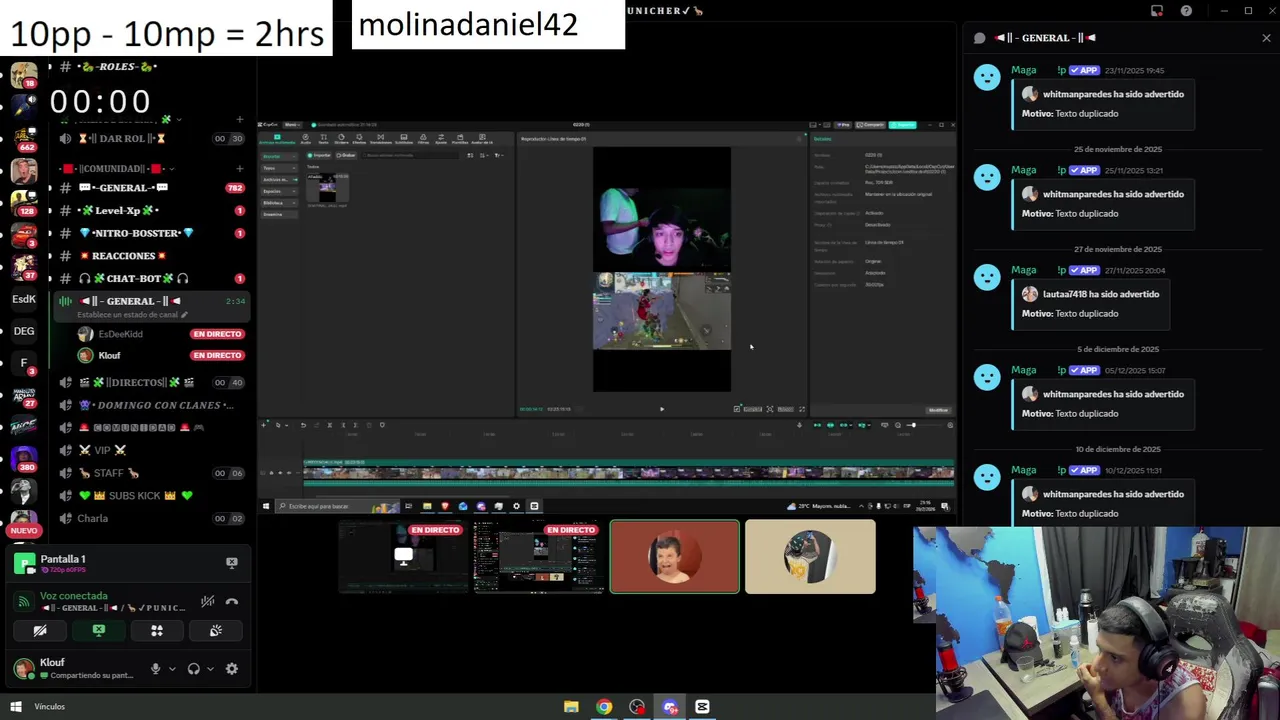Open Maga's profile from 23/11/2025 message
The width and height of the screenshot is (1280, 720).
click(x=1023, y=70)
